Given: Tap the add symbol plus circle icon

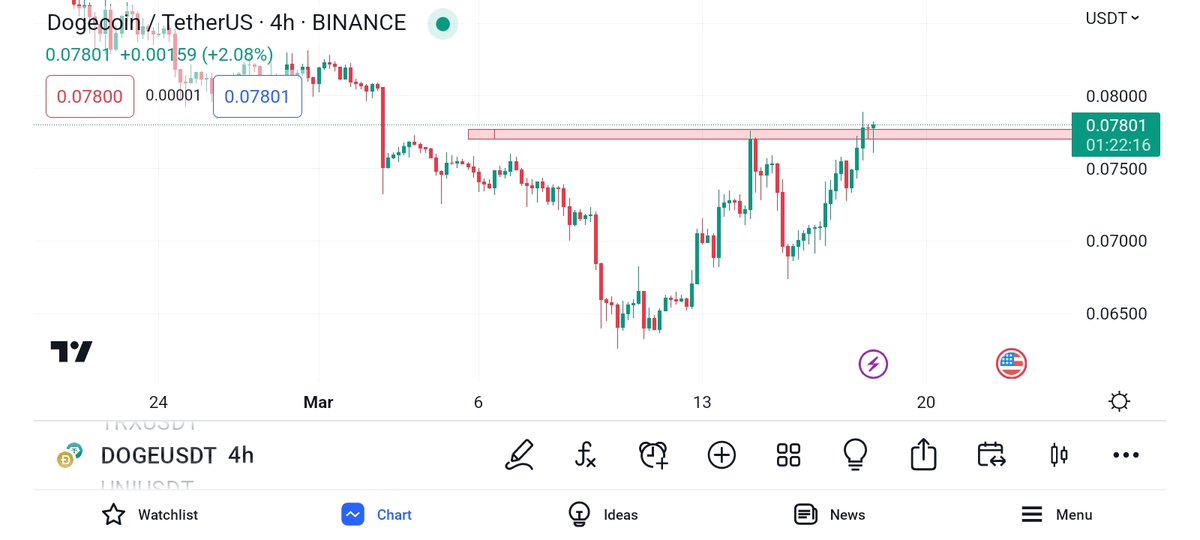Looking at the screenshot, I should tap(721, 455).
